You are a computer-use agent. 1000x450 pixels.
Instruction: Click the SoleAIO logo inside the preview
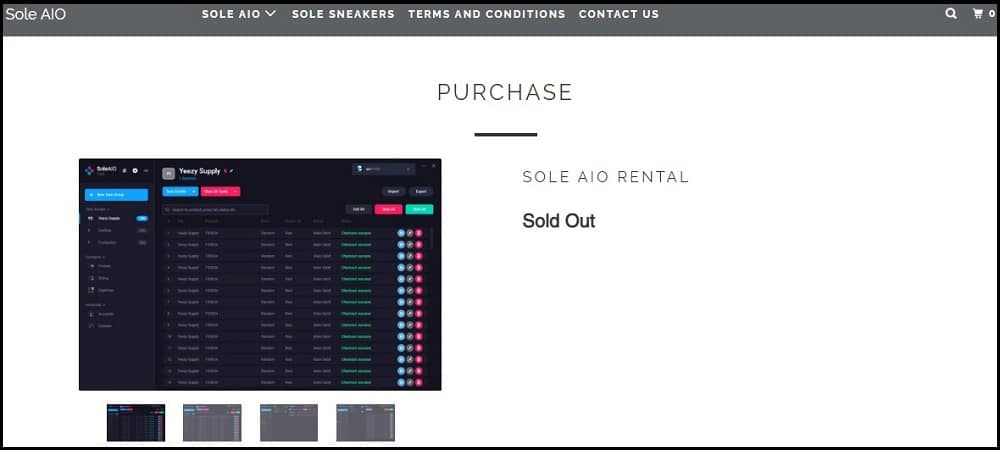[x=101, y=170]
